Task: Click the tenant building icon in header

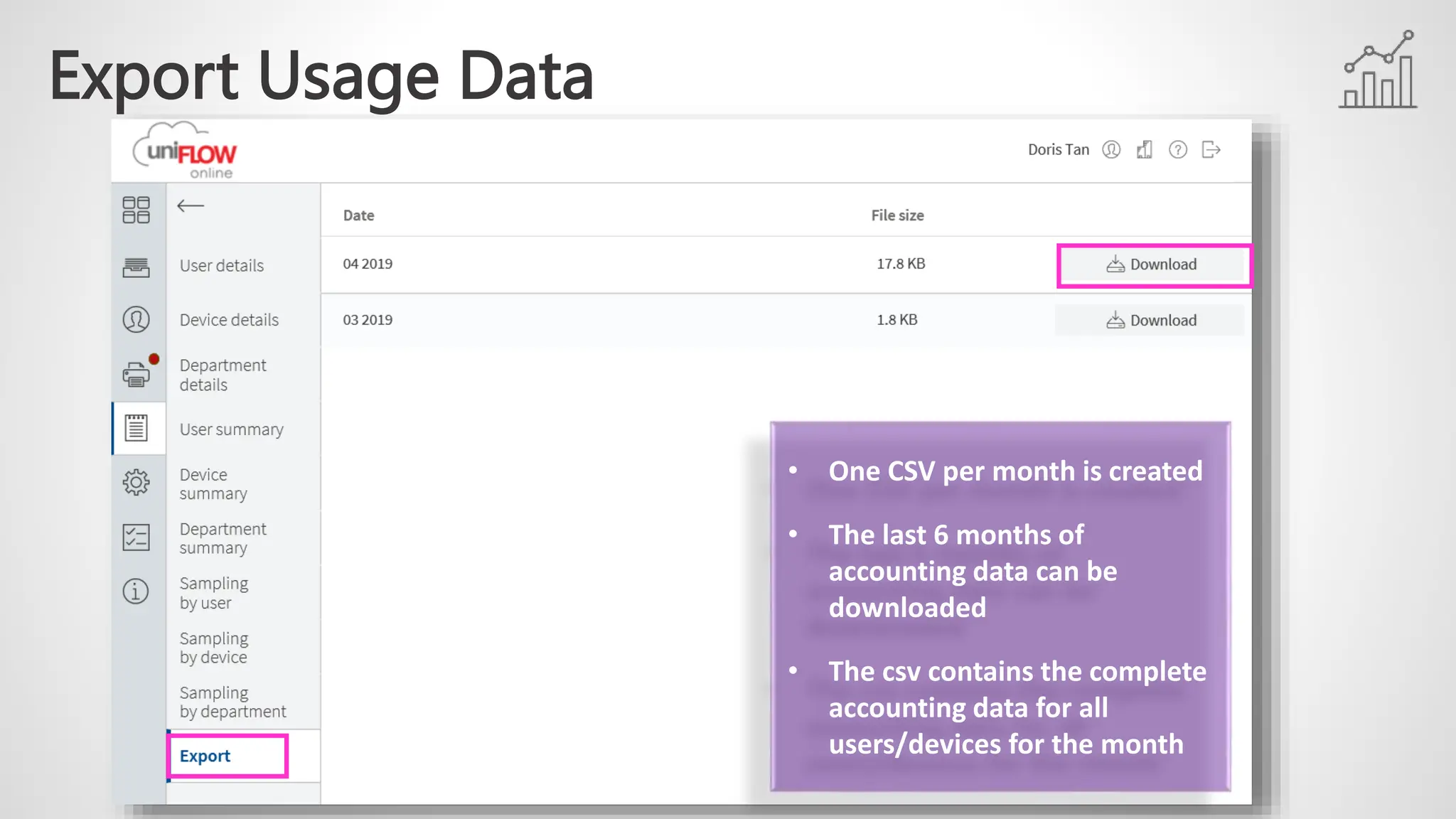Action: (1145, 150)
